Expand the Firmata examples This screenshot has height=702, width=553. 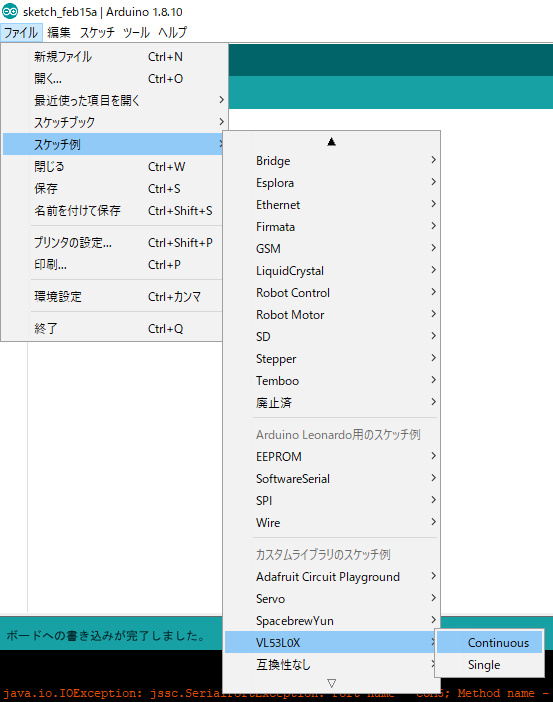pyautogui.click(x=331, y=227)
